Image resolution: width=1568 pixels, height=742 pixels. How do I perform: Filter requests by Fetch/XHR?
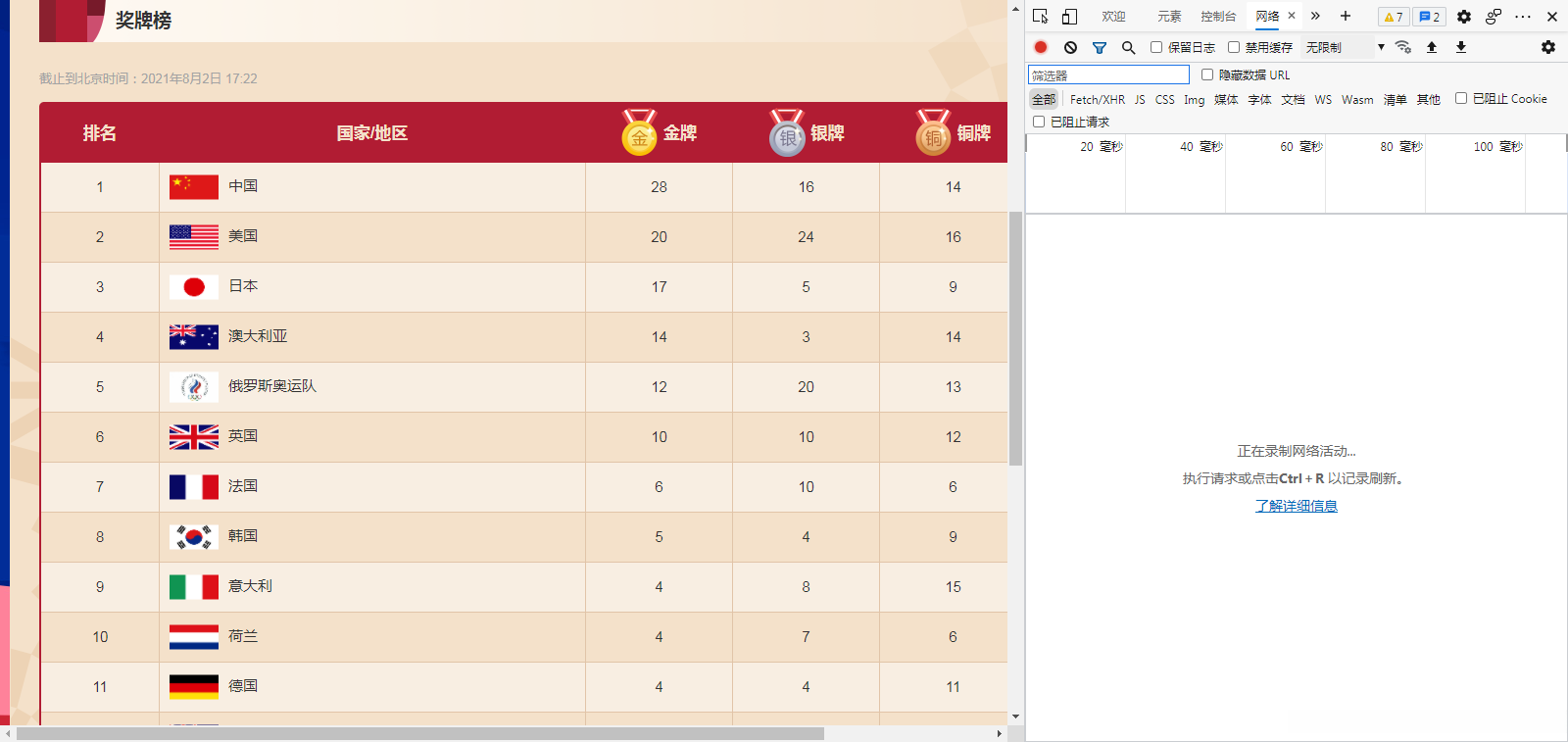tap(1098, 99)
